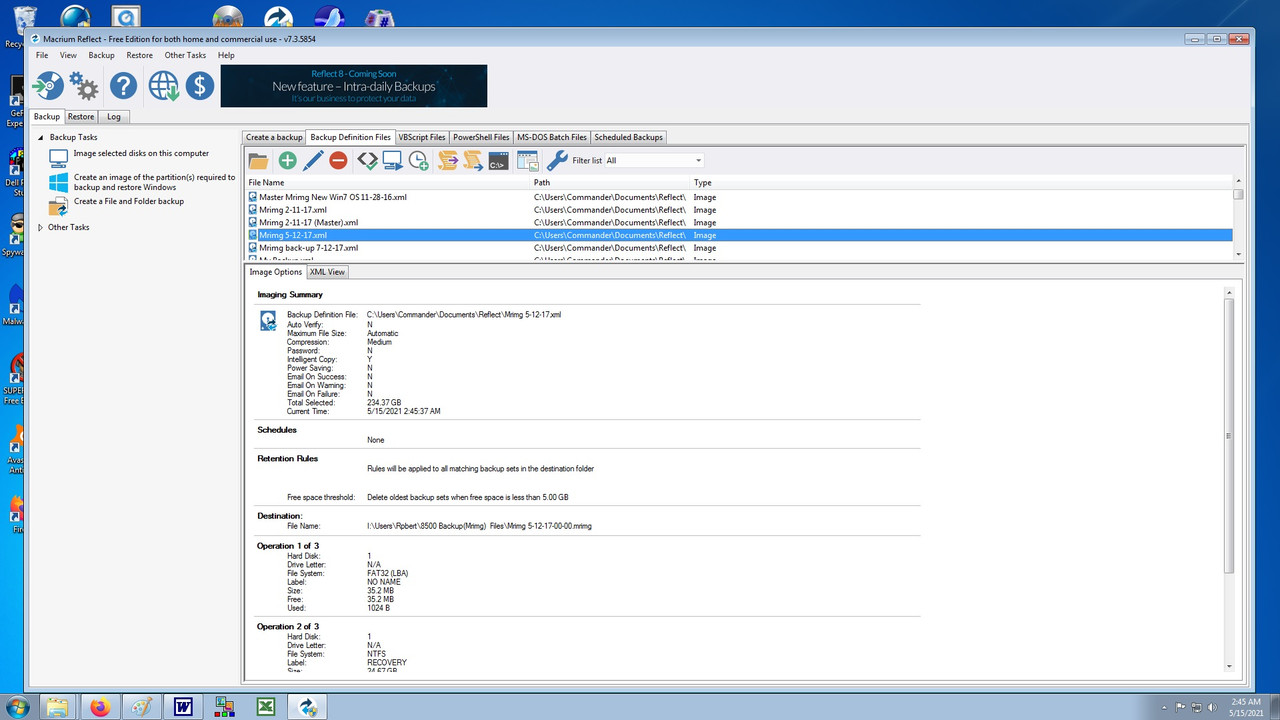This screenshot has height=720, width=1280.
Task: Generate a VBScript using the diamond script icon
Action: pyautogui.click(x=366, y=160)
